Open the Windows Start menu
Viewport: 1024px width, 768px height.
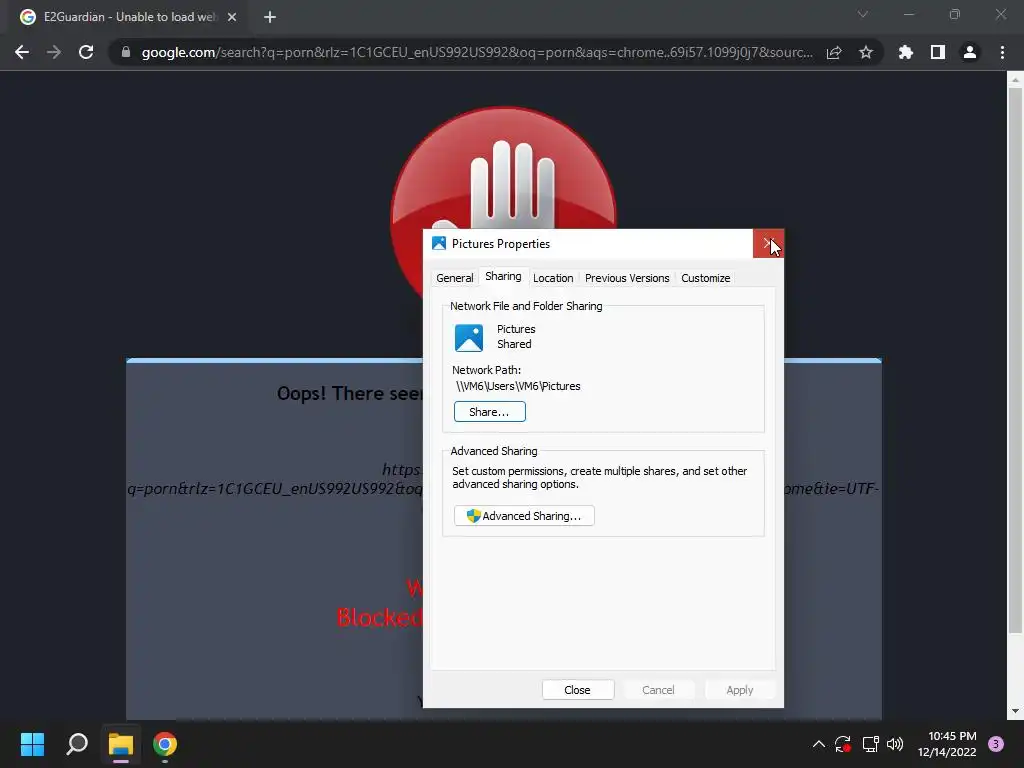click(32, 744)
